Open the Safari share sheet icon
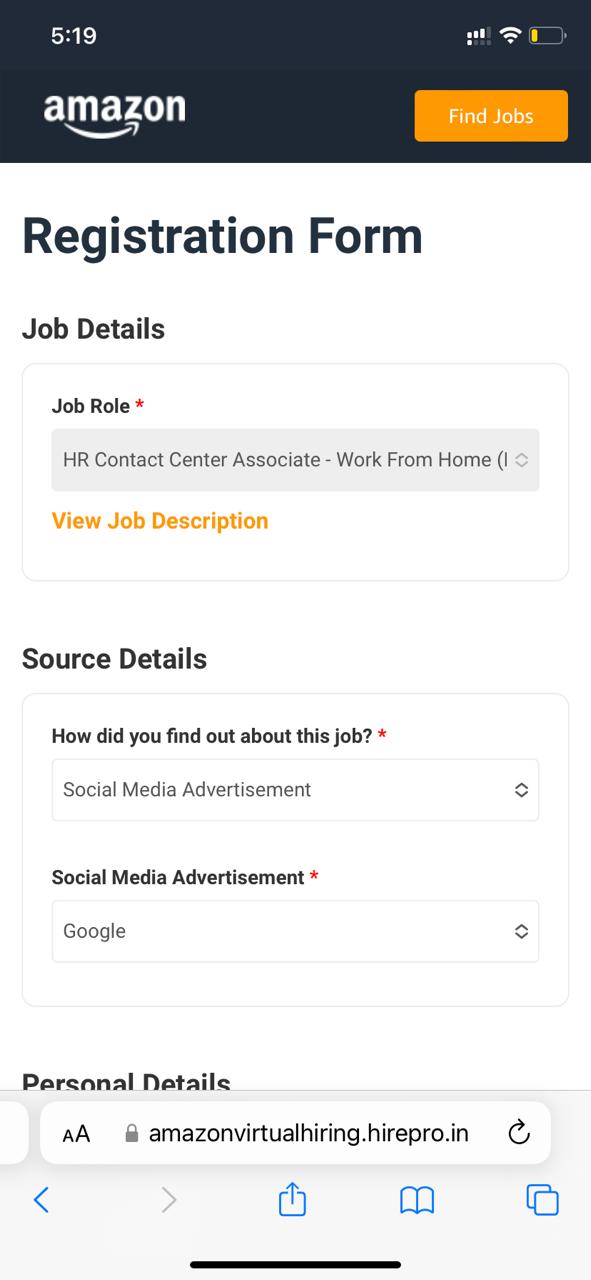Screen dimensions: 591x1280 point(292,1198)
